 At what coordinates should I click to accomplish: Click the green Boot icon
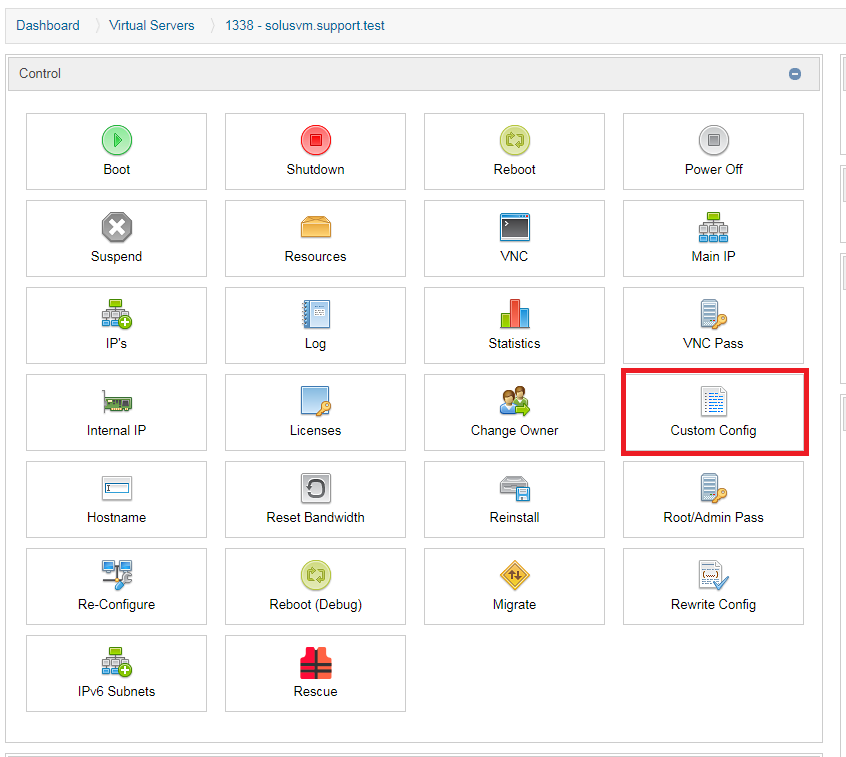pyautogui.click(x=116, y=140)
